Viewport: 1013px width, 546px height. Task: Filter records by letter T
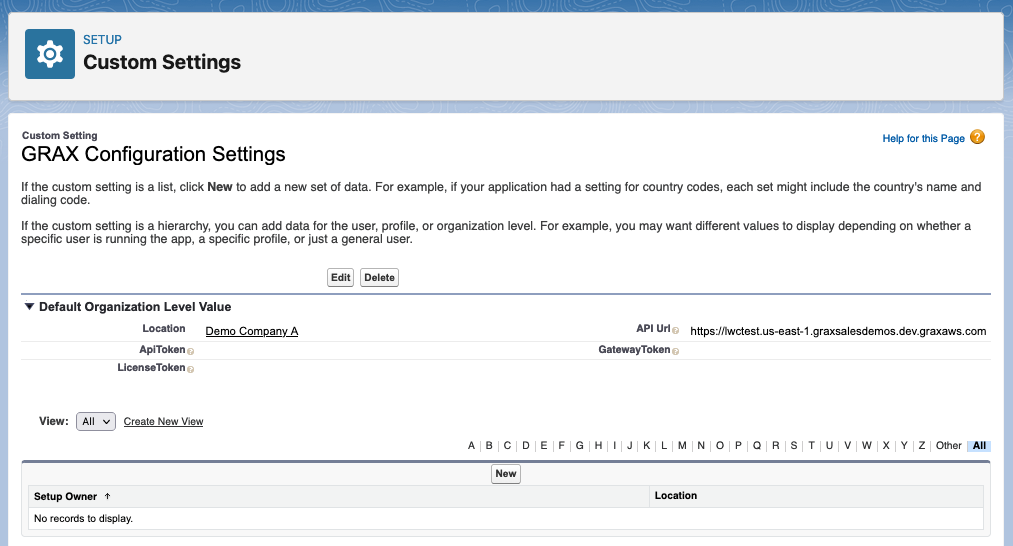(x=811, y=445)
